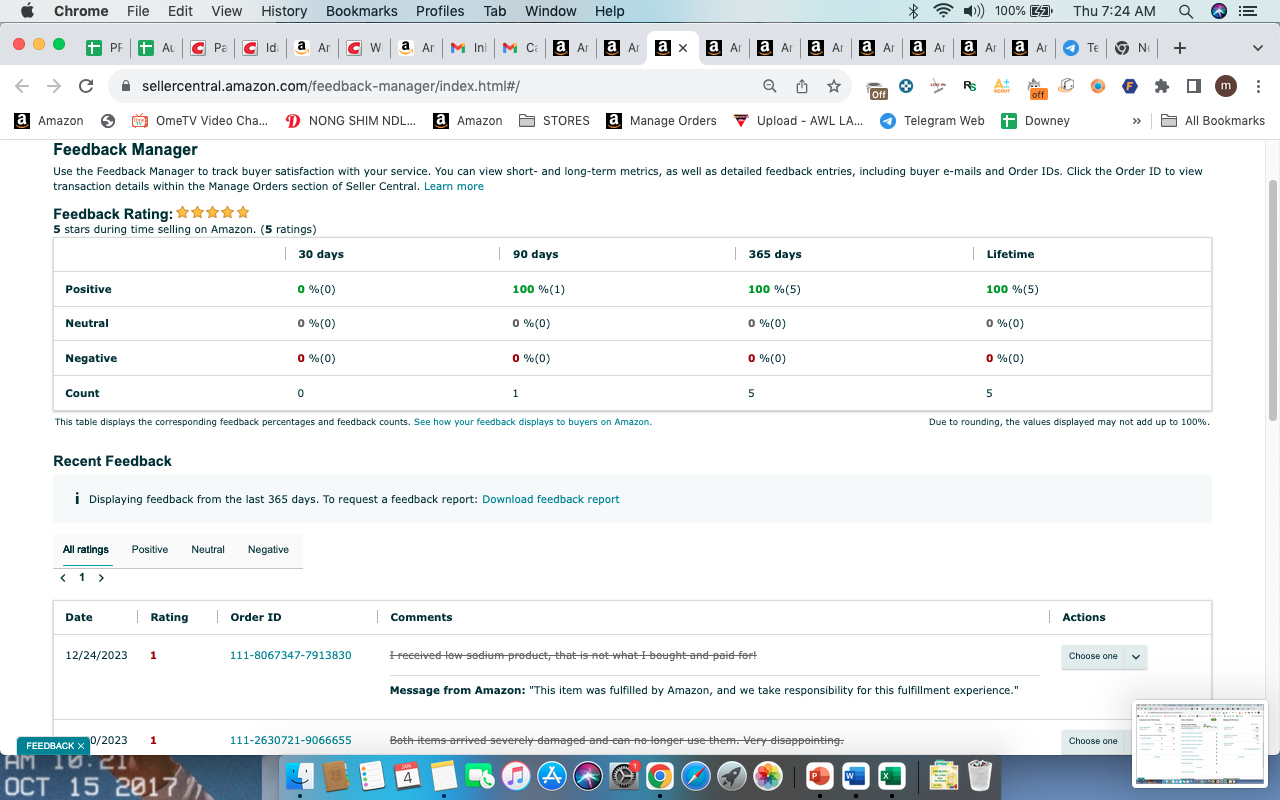The width and height of the screenshot is (1280, 800).
Task: Open the STORES bookmarks folder
Action: [554, 120]
